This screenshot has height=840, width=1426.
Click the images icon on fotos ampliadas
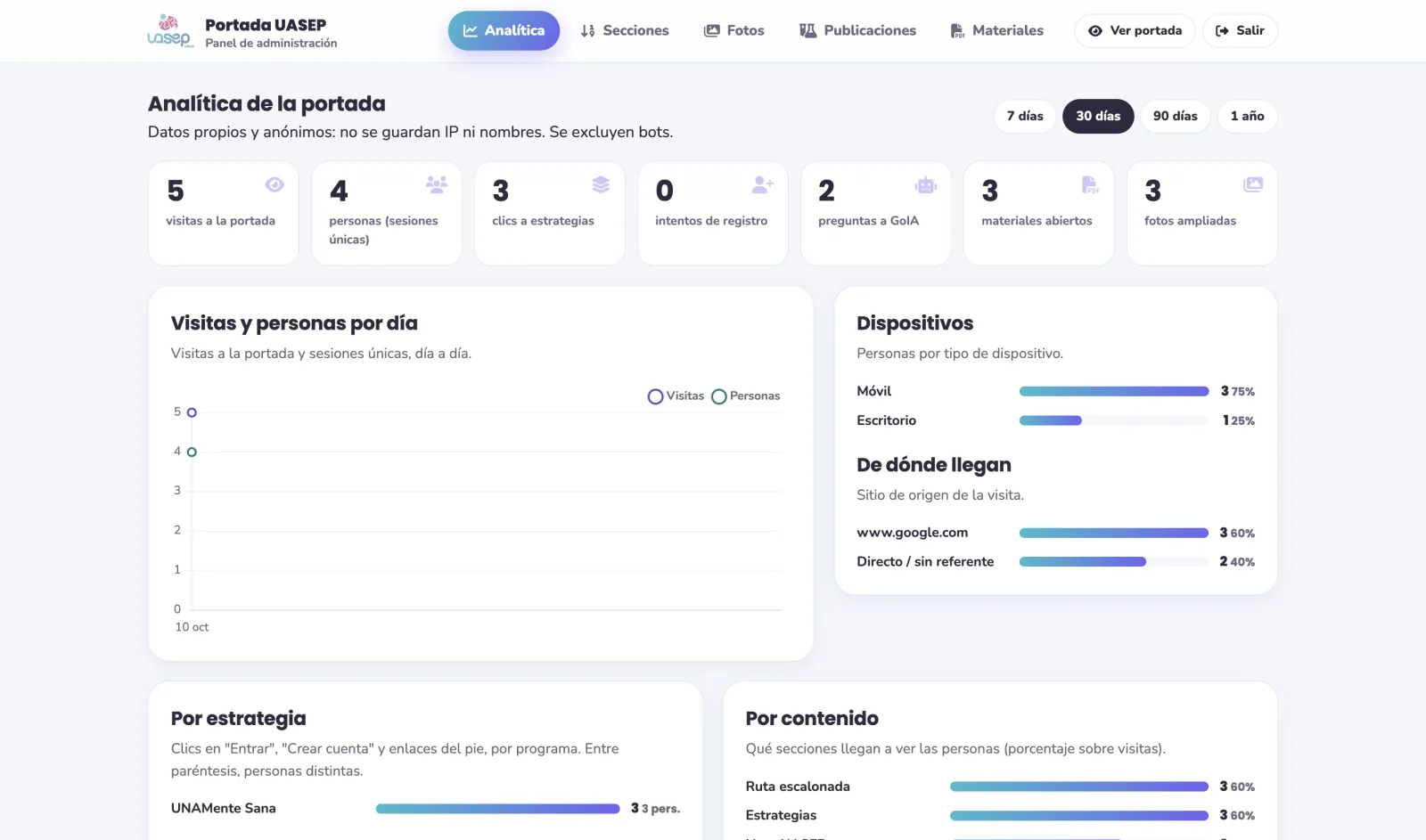(x=1253, y=184)
